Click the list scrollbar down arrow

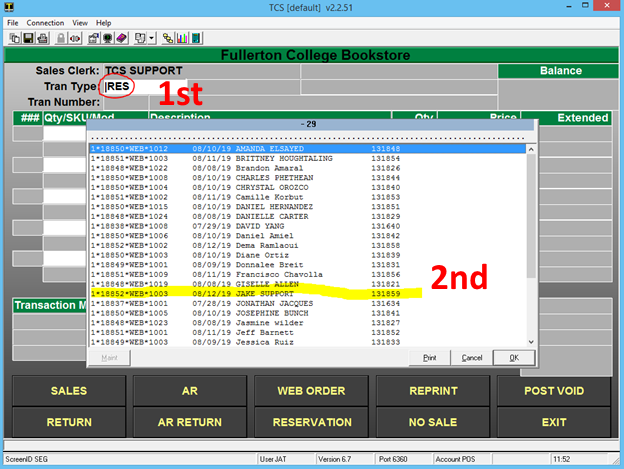pos(531,342)
